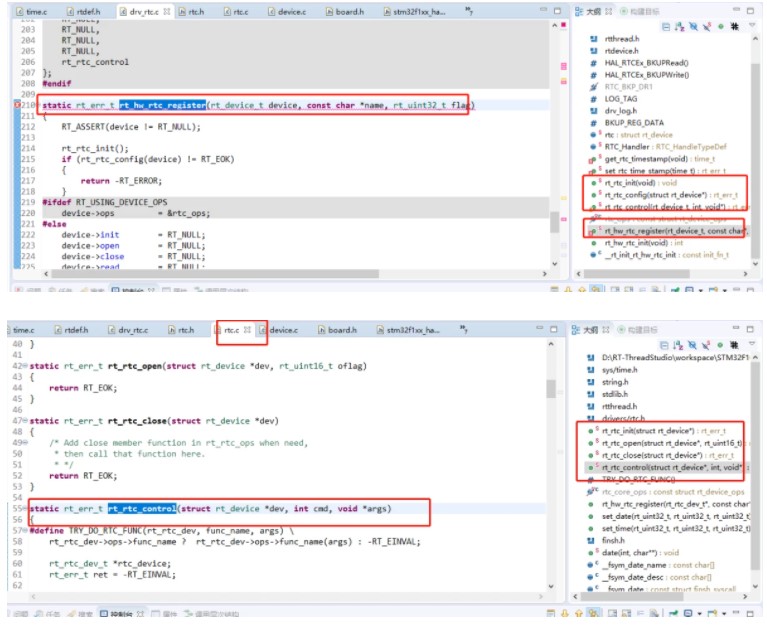
Task: Click the hash-style group icon in top outline
Action: pyautogui.click(x=734, y=26)
